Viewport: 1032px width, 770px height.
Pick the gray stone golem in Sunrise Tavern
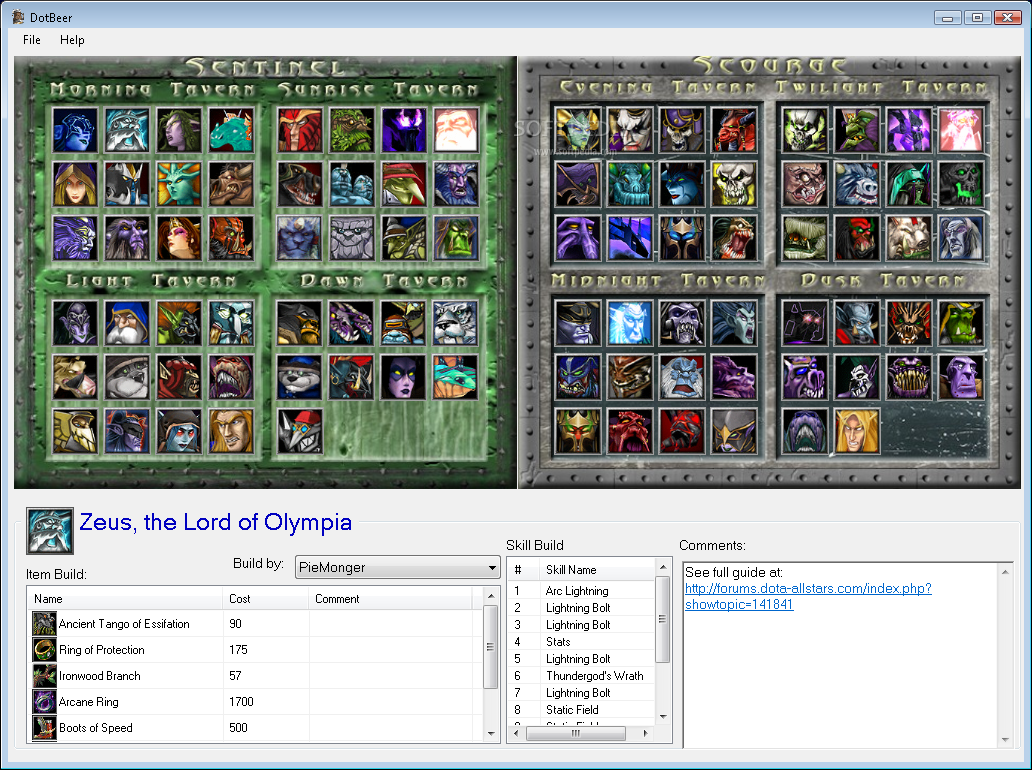[351, 238]
